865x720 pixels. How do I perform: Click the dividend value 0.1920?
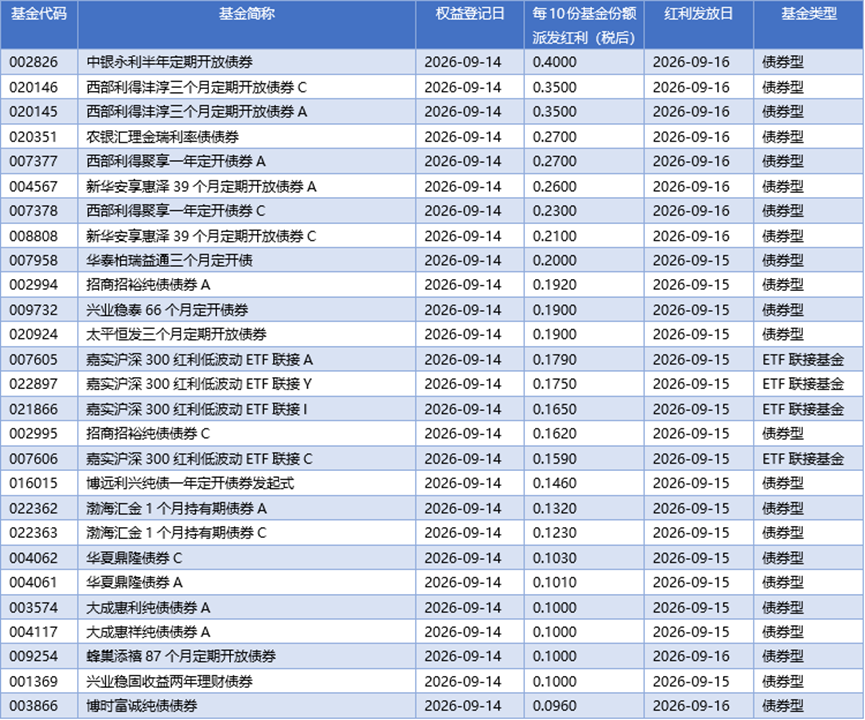(554, 285)
